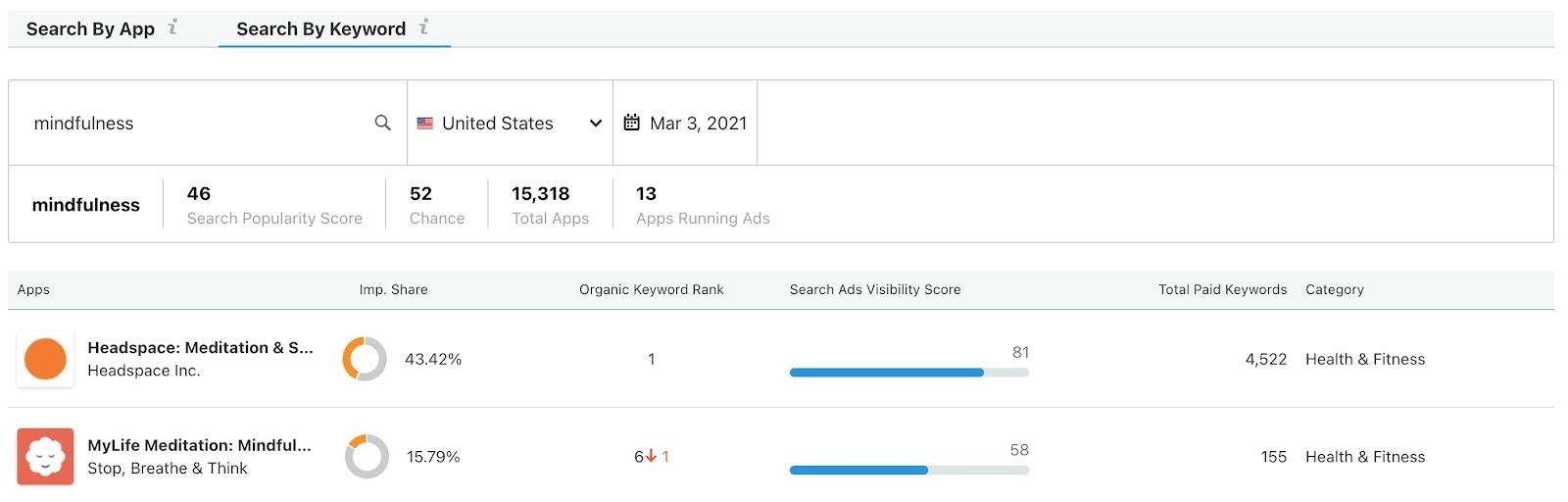1568x502 pixels.
Task: Sort by Total Paid Keywords column header
Action: 1222,290
